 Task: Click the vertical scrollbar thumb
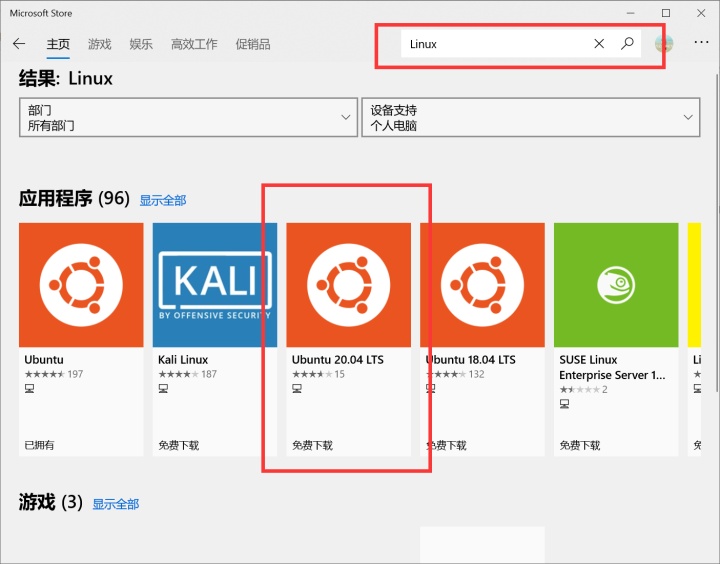click(717, 232)
